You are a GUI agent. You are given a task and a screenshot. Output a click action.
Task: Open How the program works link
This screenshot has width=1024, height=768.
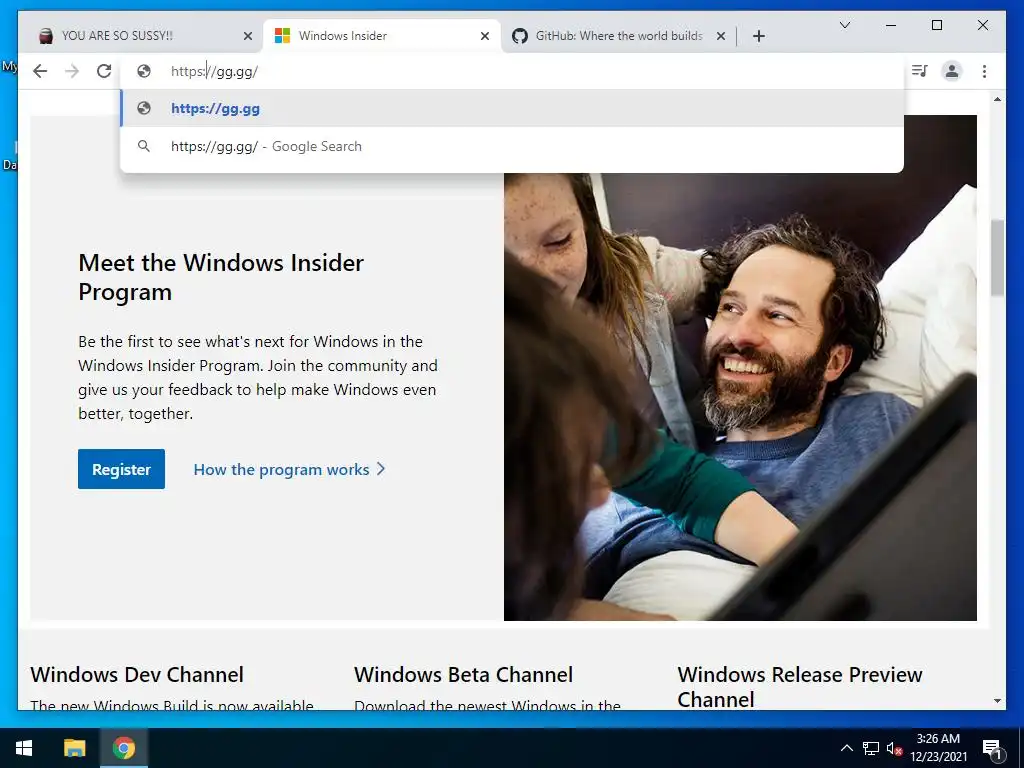(x=289, y=470)
